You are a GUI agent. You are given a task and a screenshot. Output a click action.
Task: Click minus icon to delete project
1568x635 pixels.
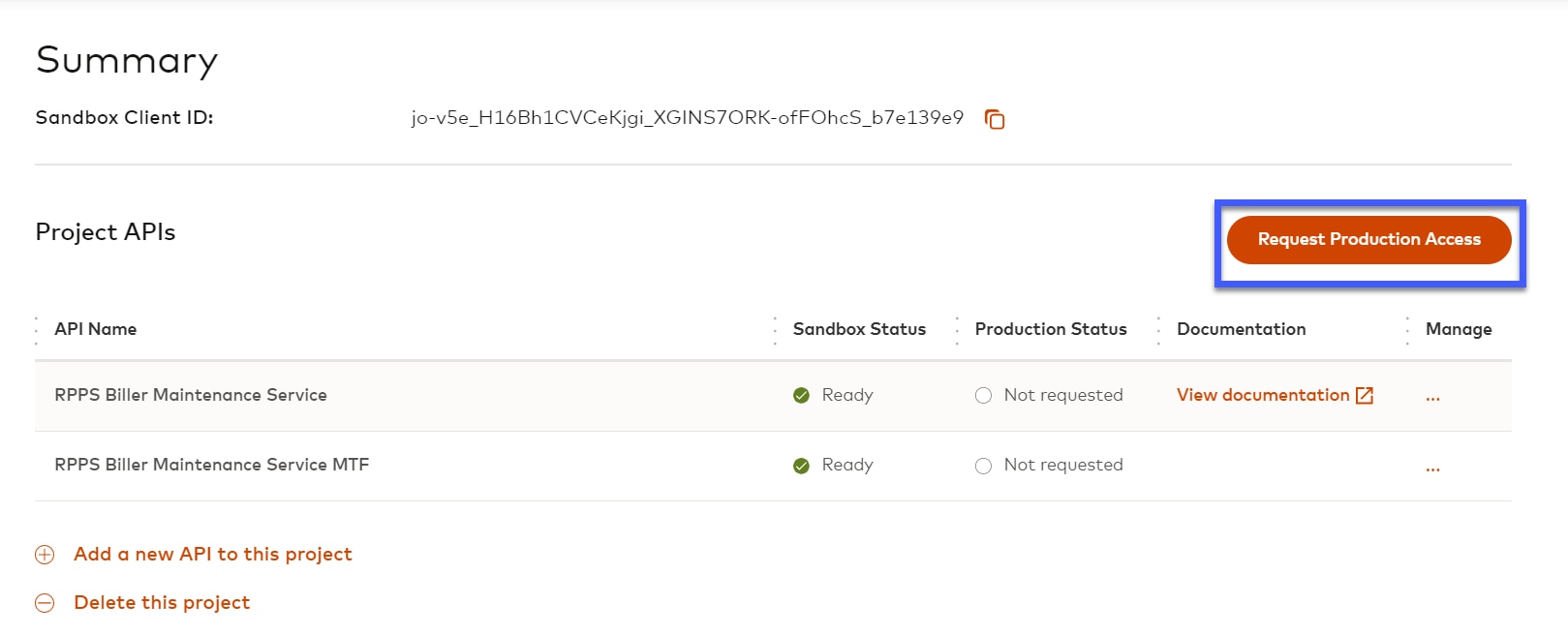coord(45,603)
